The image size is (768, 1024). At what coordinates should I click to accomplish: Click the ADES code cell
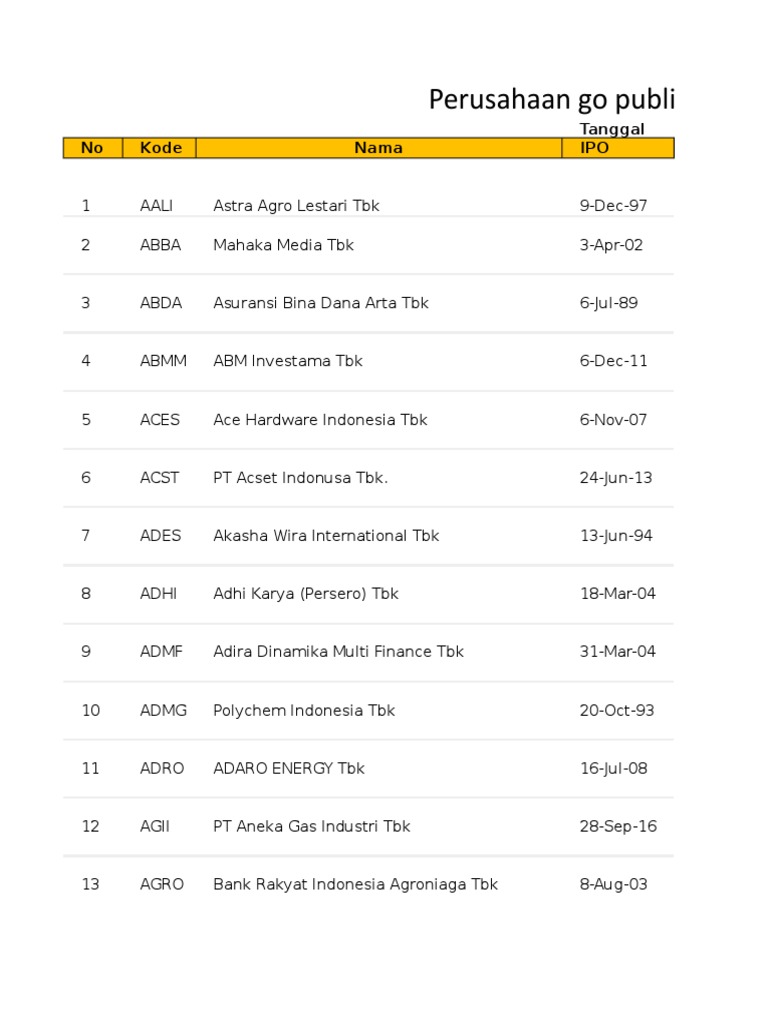coord(160,536)
